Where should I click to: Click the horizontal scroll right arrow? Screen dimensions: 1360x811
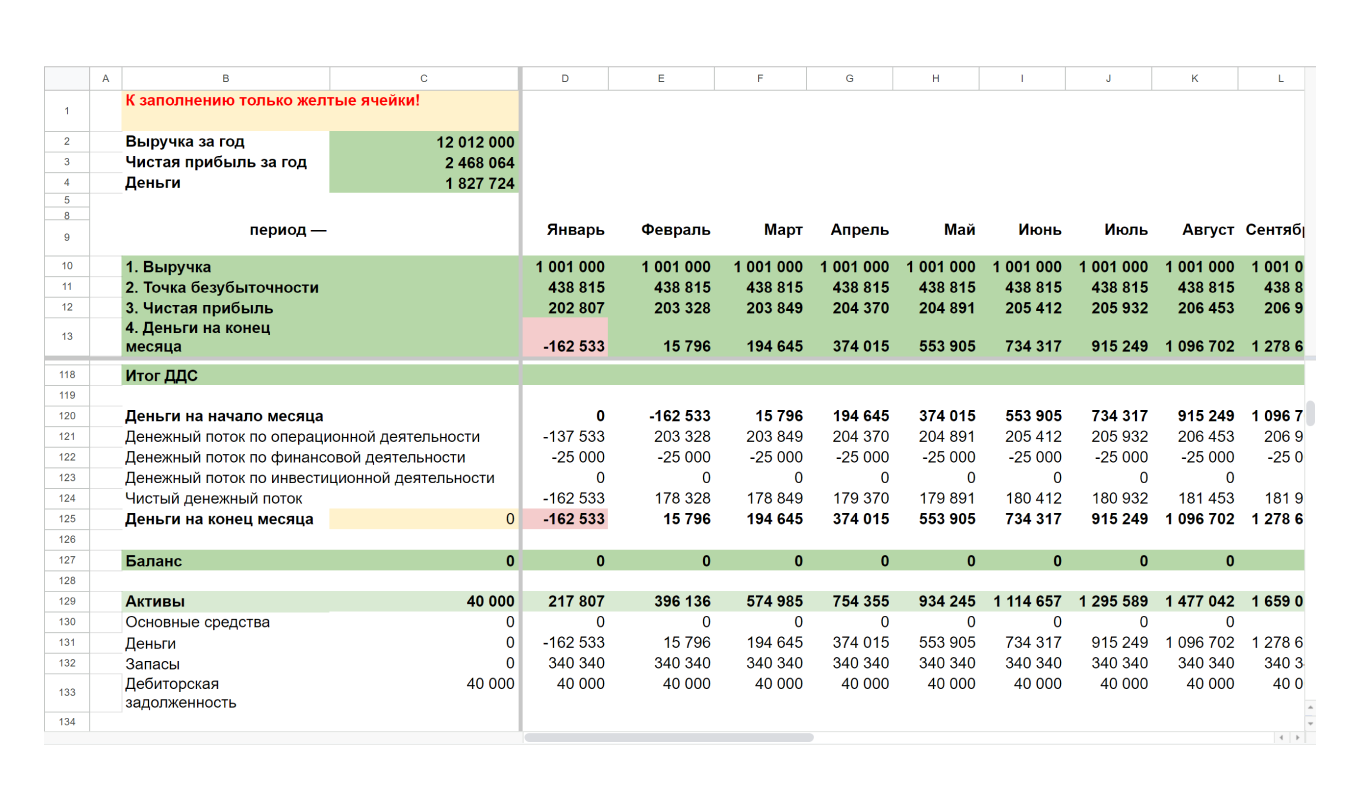pyautogui.click(x=1297, y=738)
